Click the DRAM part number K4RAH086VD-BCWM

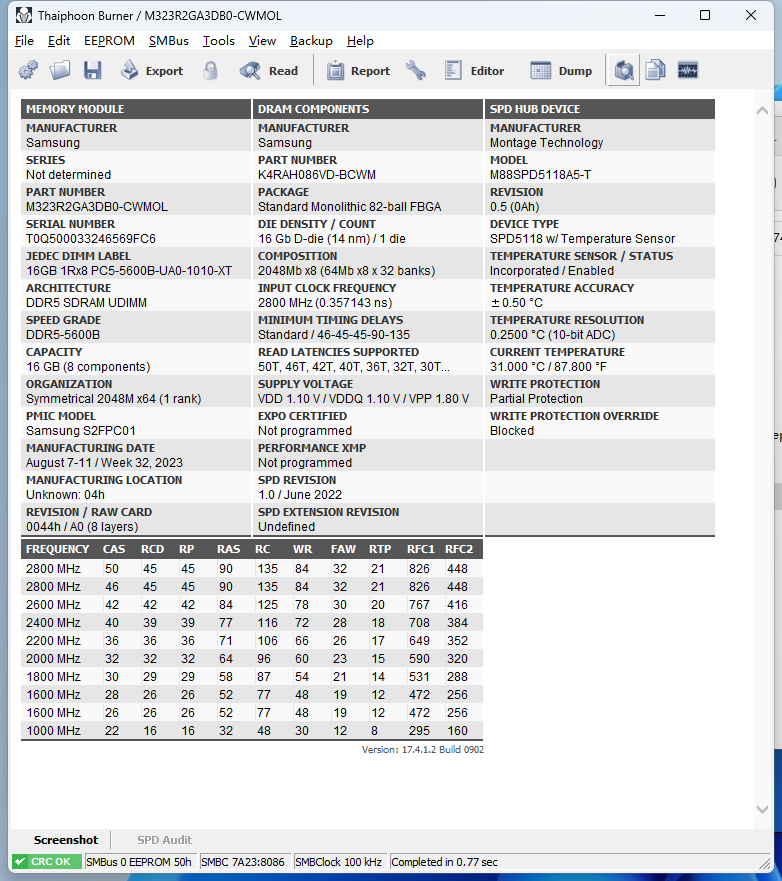coord(317,175)
